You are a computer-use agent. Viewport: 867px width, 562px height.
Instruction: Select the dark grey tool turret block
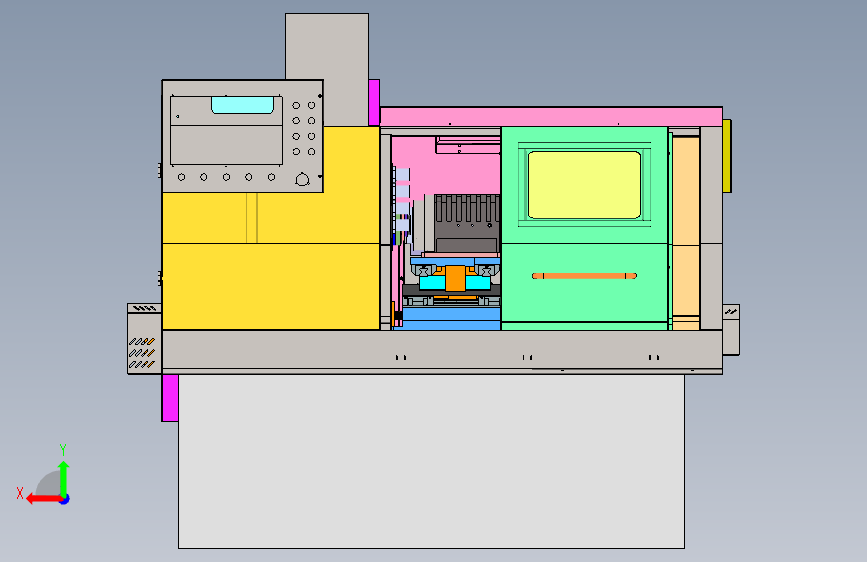point(467,223)
